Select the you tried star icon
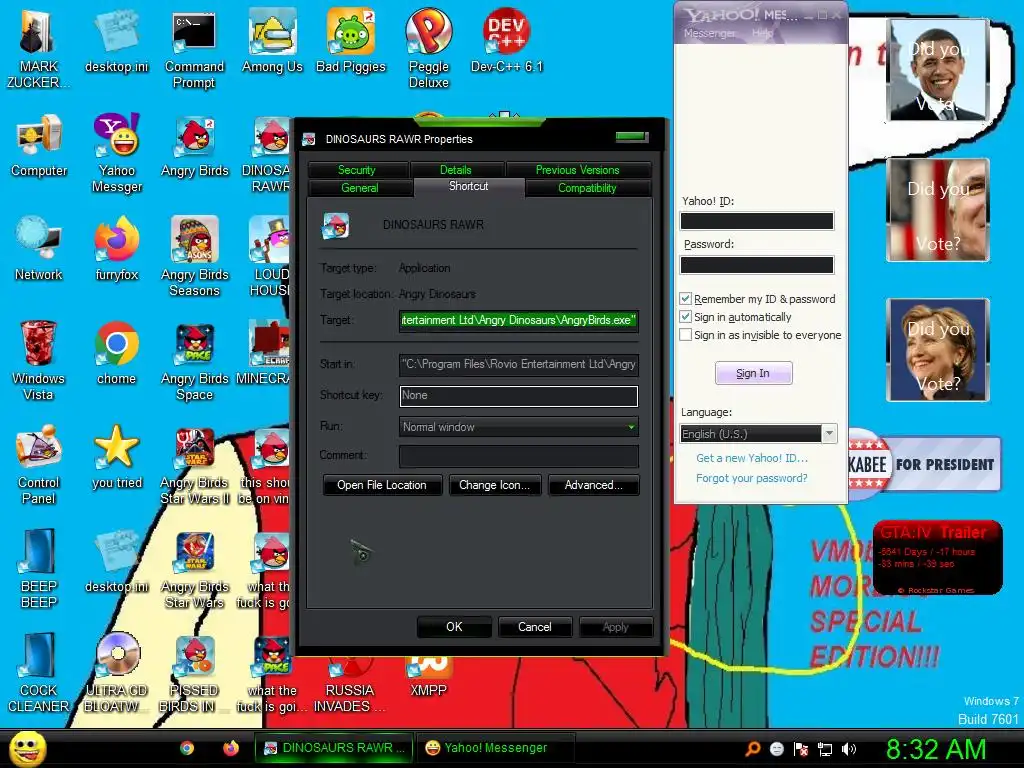The width and height of the screenshot is (1024, 768). click(116, 457)
